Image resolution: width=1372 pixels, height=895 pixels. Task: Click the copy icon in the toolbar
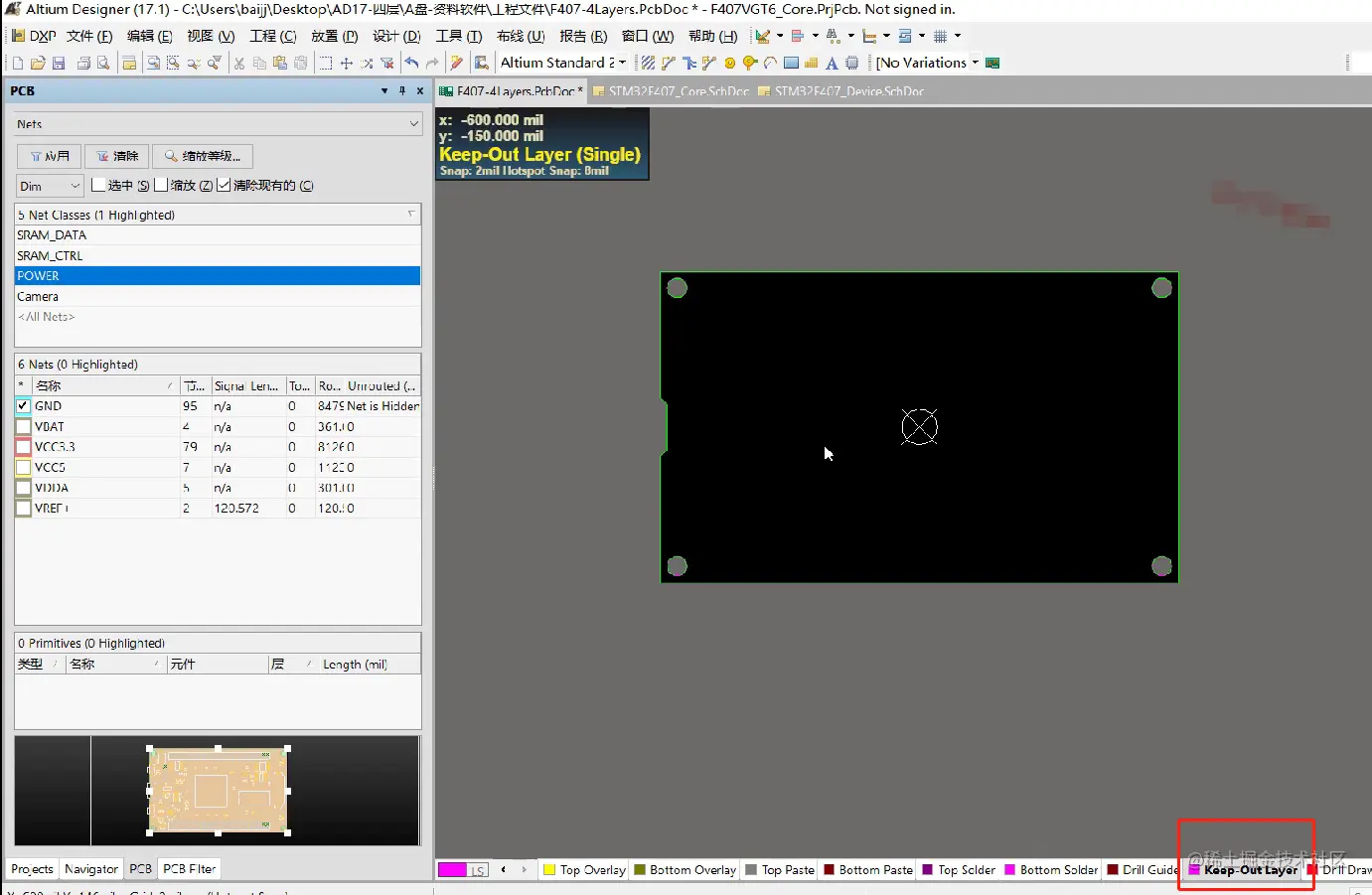[259, 63]
